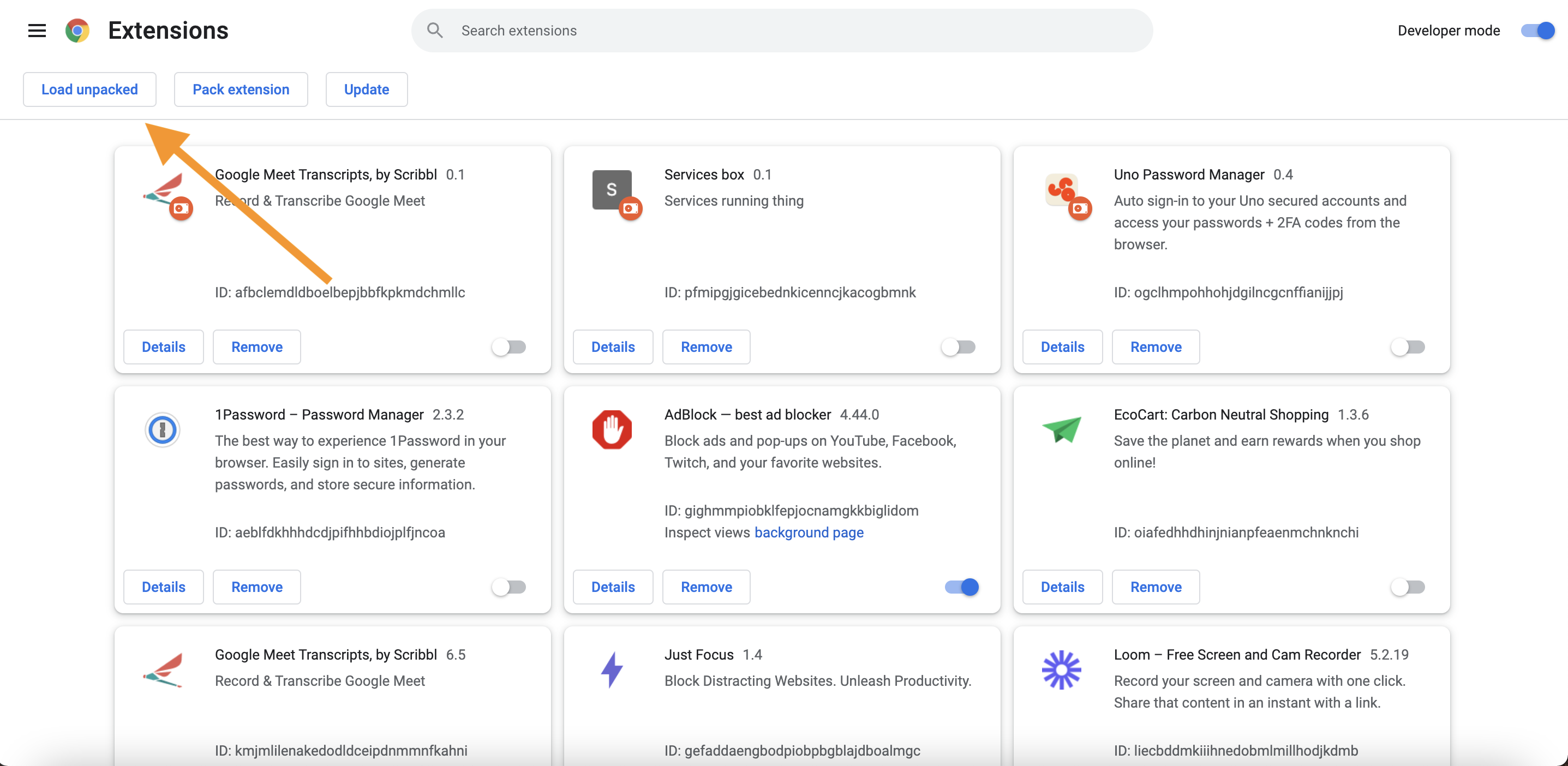1568x766 pixels.
Task: Remove Google Meet Transcripts 0.1
Action: pos(257,347)
